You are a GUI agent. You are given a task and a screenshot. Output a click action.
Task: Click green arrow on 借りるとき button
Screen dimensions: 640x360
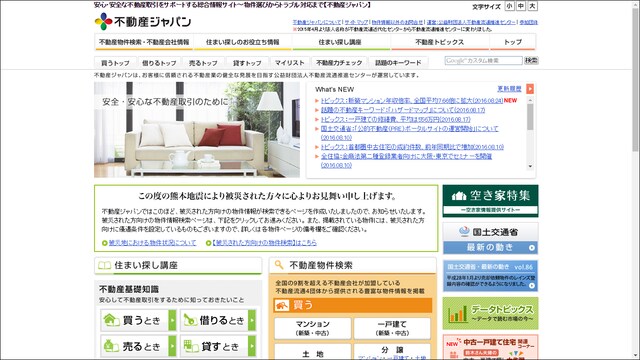252,320
